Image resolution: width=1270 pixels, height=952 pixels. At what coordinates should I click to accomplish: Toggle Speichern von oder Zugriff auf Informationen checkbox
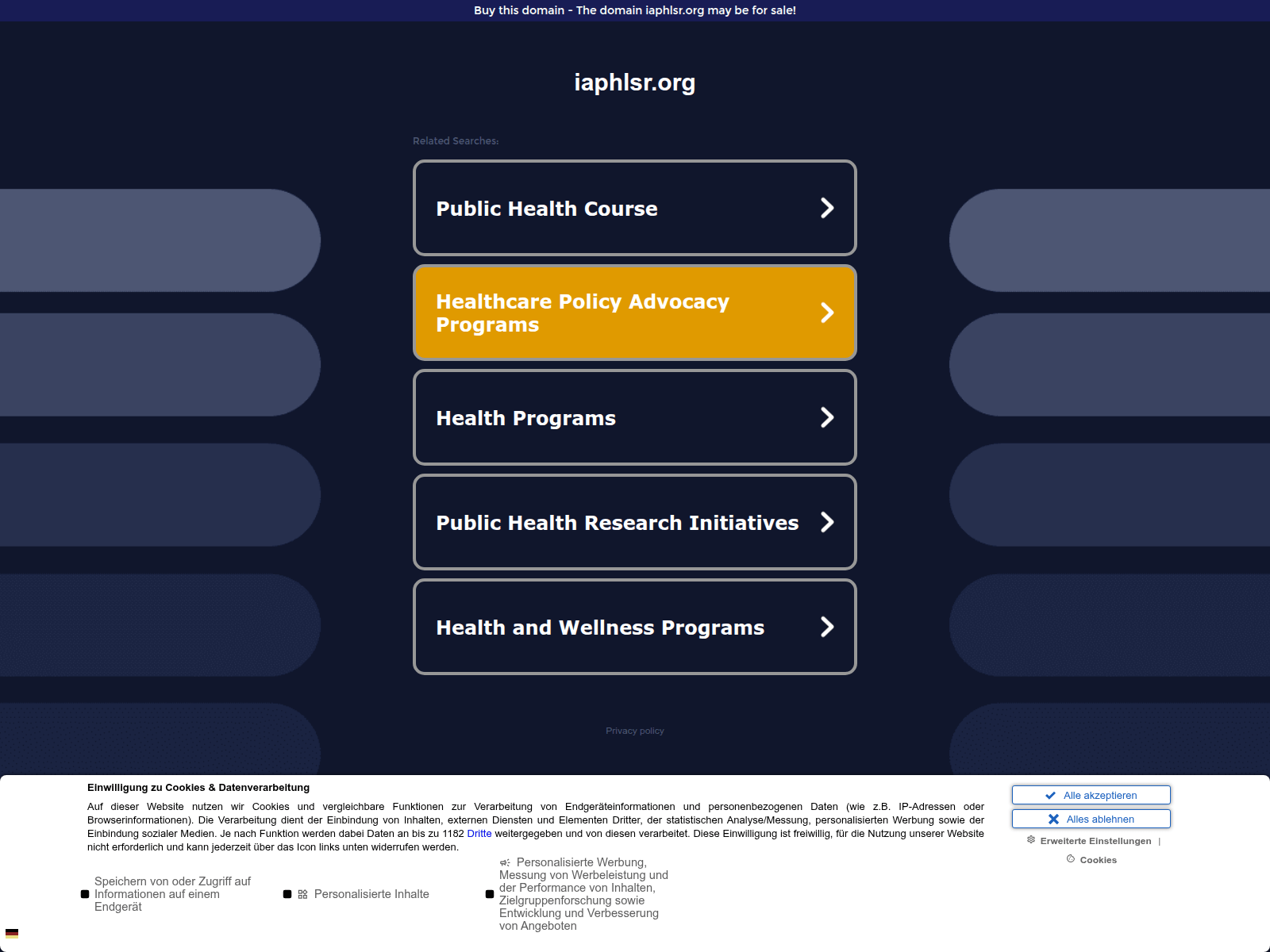85,894
